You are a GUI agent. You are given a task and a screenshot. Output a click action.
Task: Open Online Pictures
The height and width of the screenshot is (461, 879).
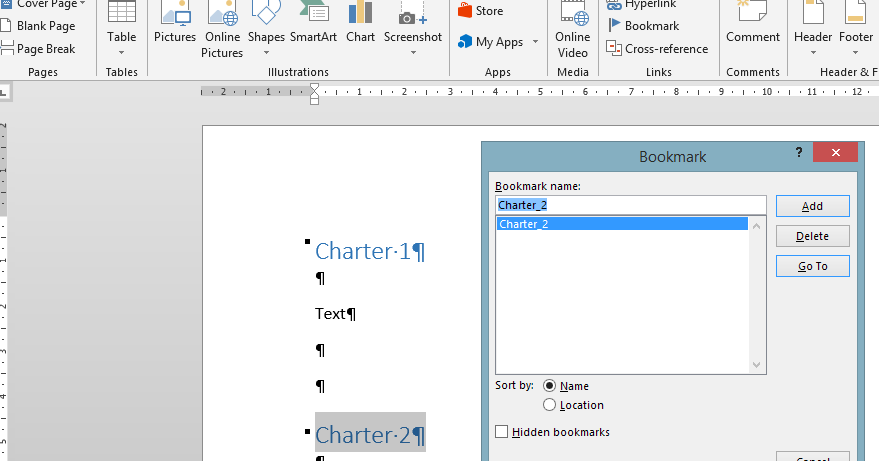pos(223,29)
